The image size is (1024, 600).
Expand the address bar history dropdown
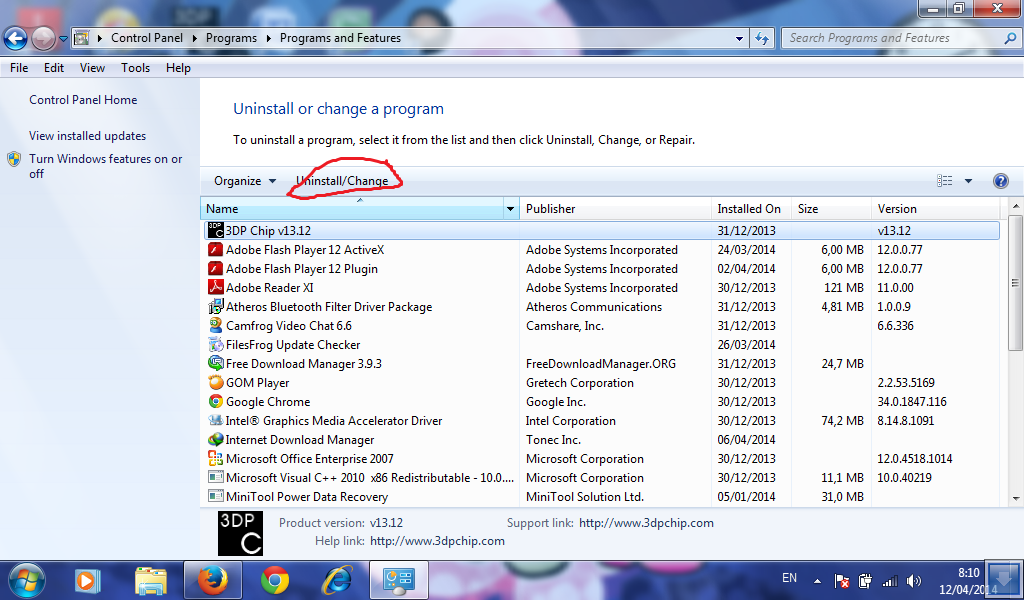(x=739, y=38)
